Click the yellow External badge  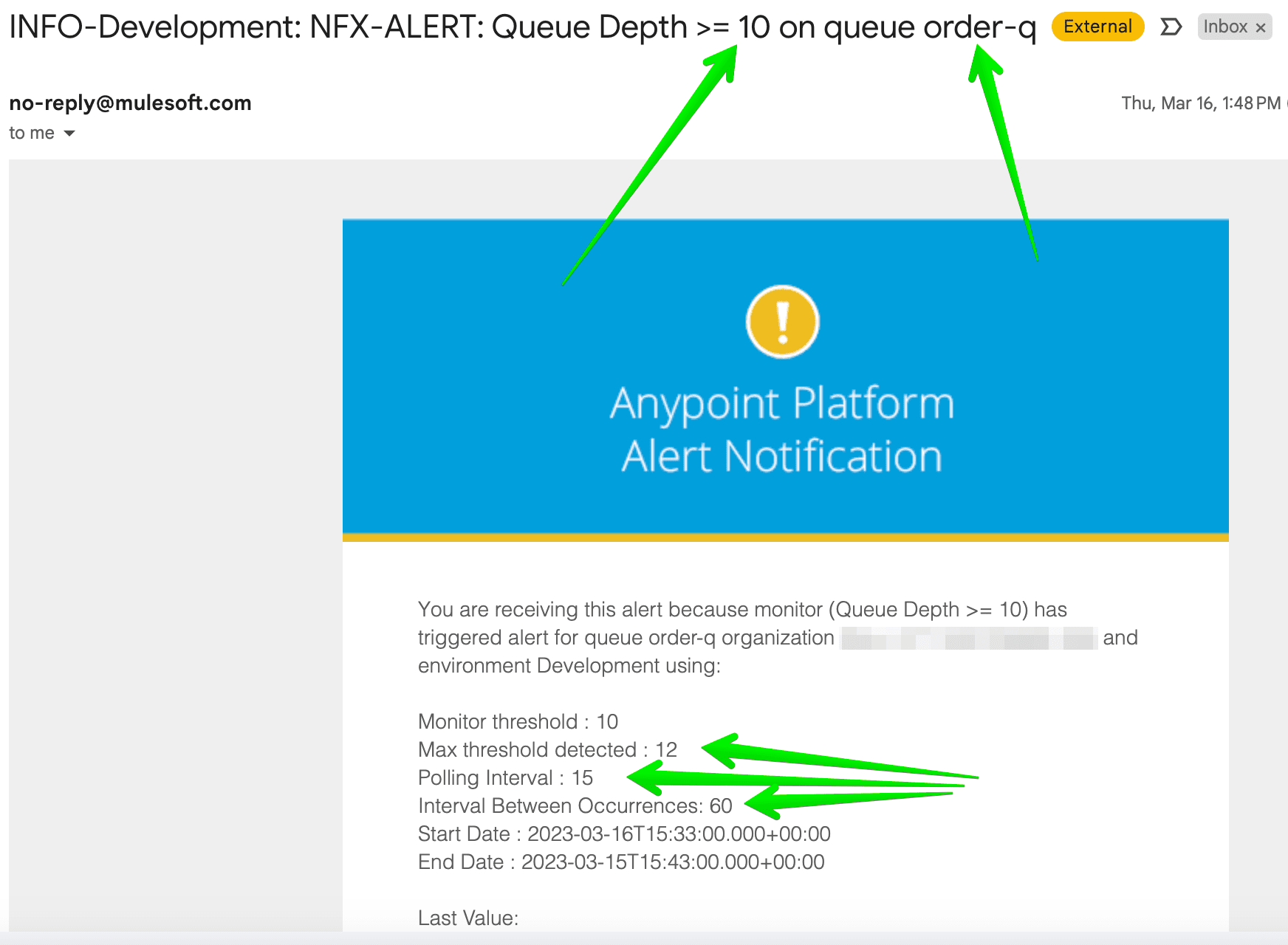coord(1097,27)
